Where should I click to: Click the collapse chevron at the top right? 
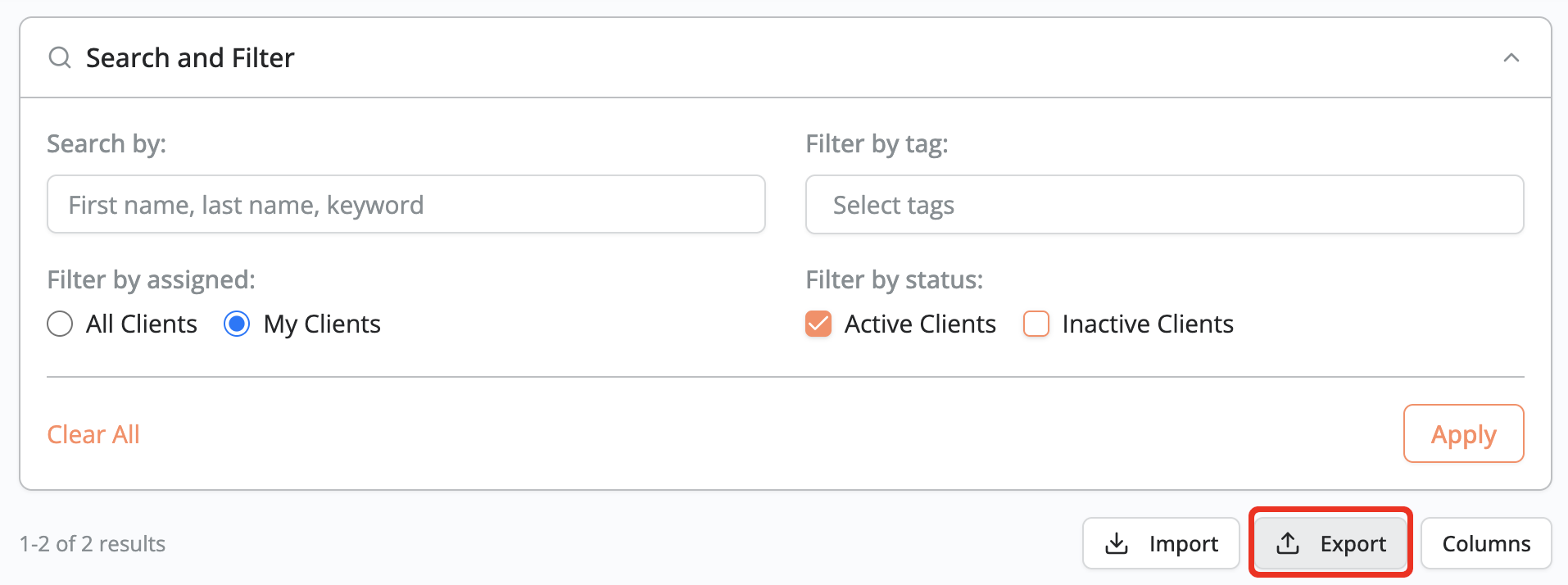tap(1512, 57)
